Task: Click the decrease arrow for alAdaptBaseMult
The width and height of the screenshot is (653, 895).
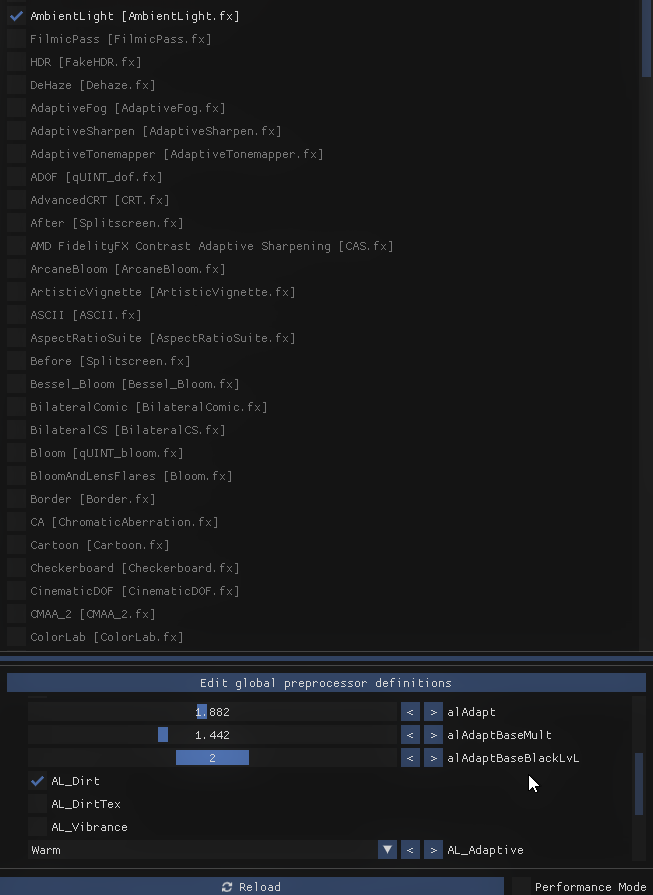Action: (410, 735)
